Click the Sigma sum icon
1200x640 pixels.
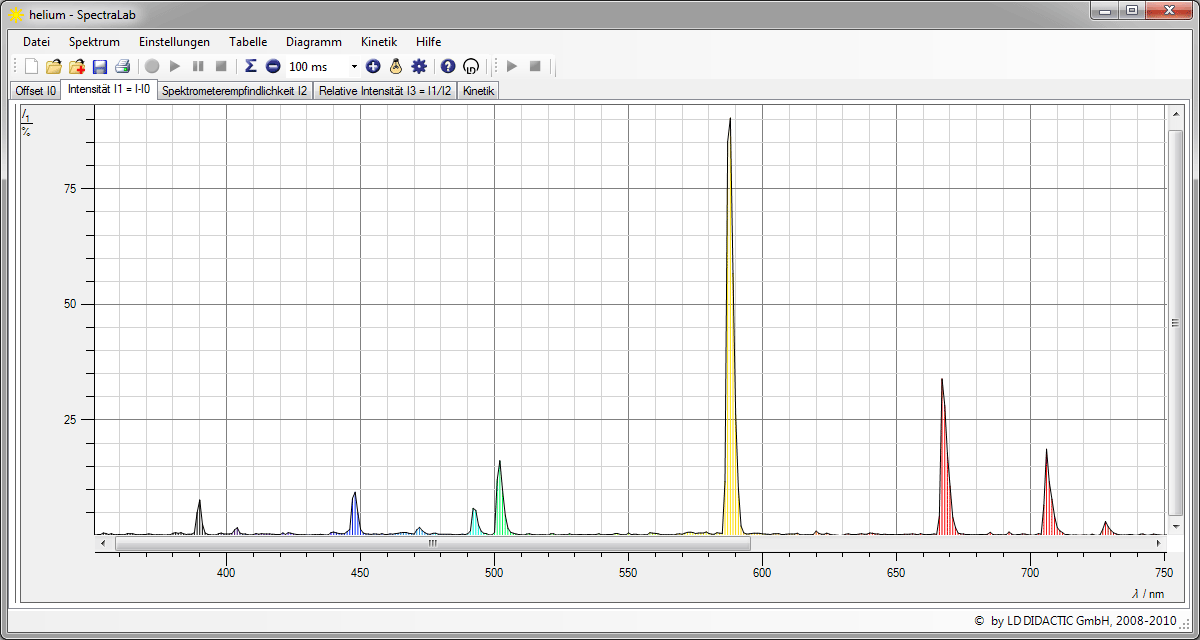tap(251, 66)
